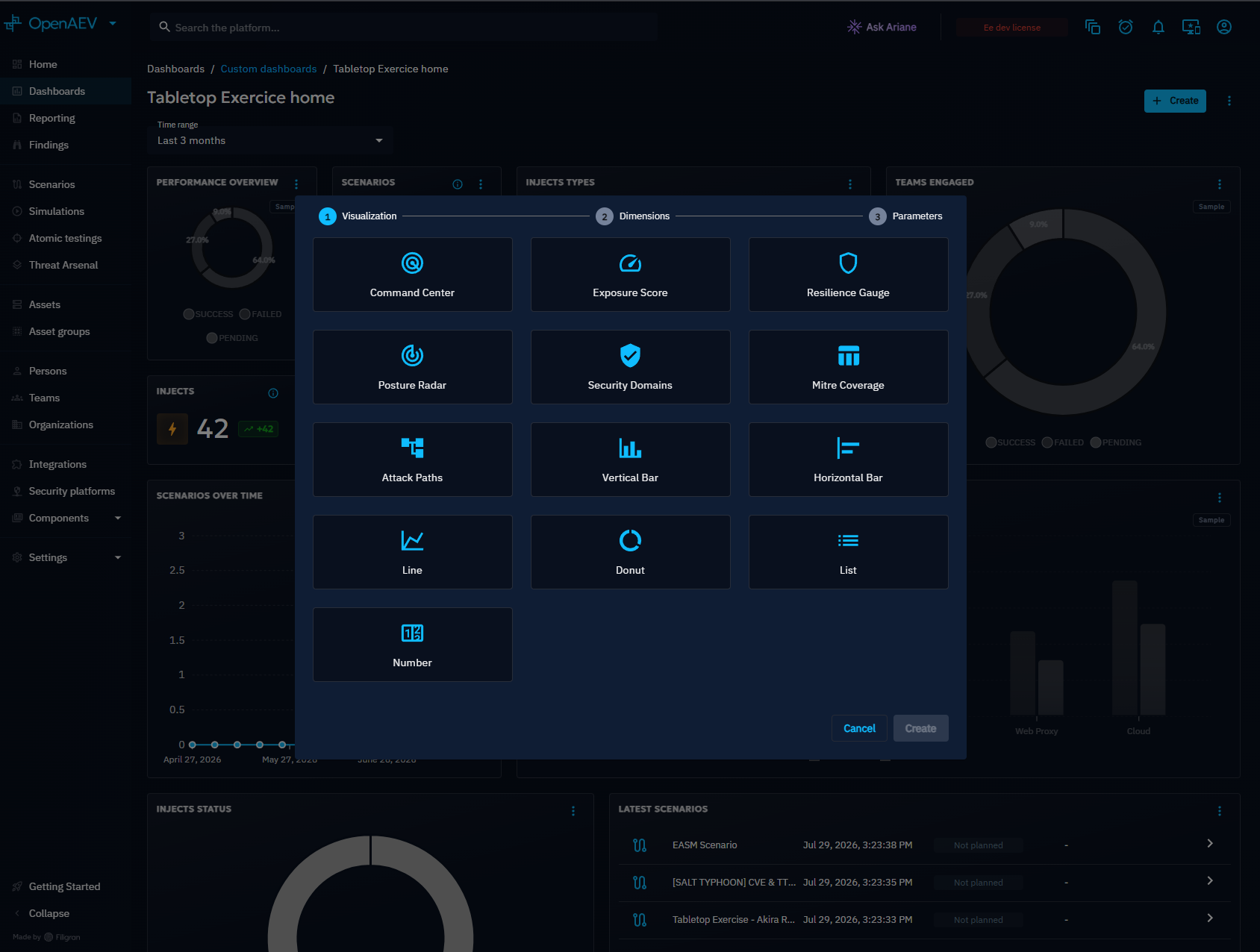
Task: Open kebab menu on Latest Scenarios widget
Action: pyautogui.click(x=1220, y=811)
